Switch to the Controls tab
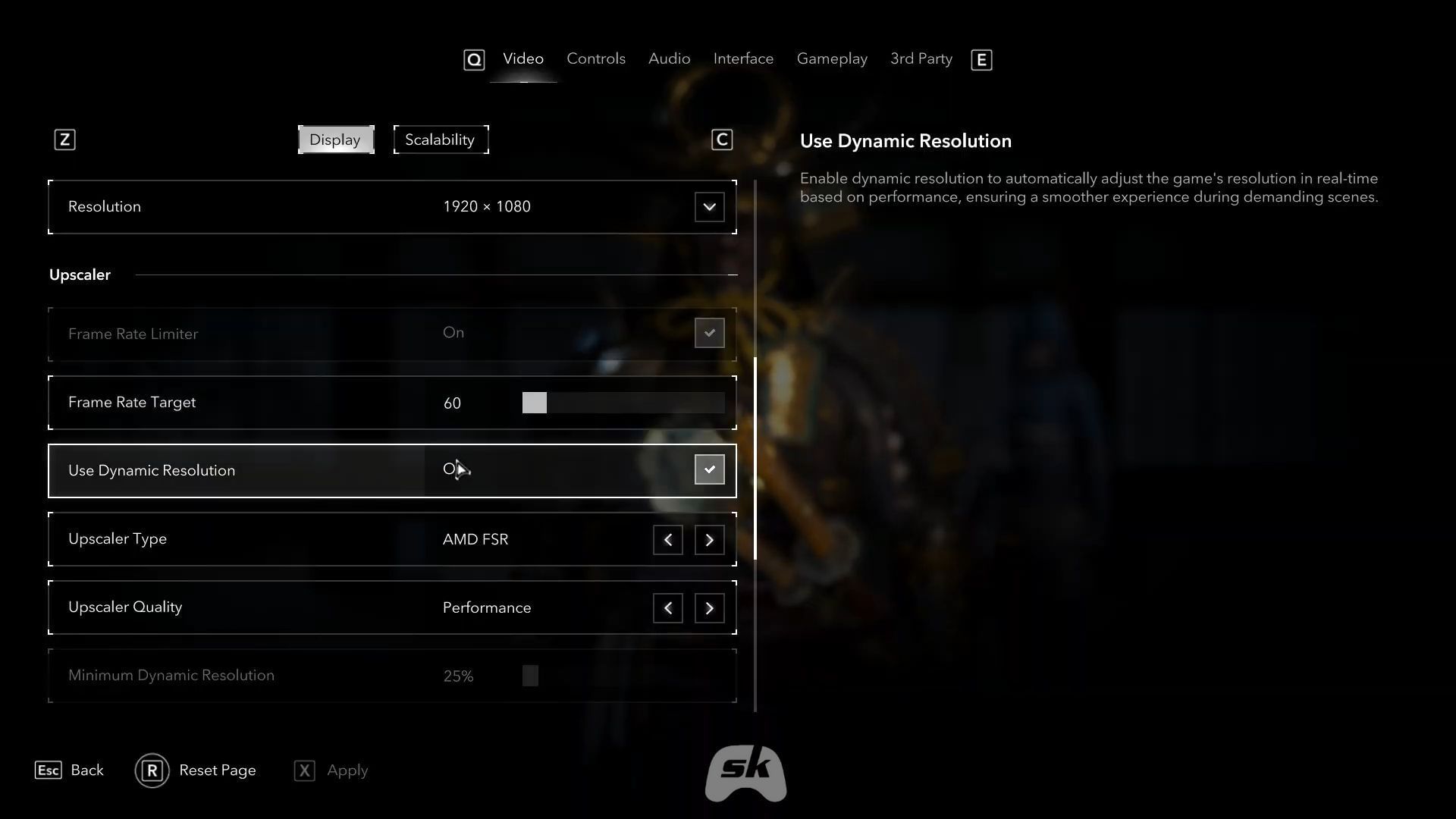Screen dimensions: 1456x819 click(x=596, y=58)
